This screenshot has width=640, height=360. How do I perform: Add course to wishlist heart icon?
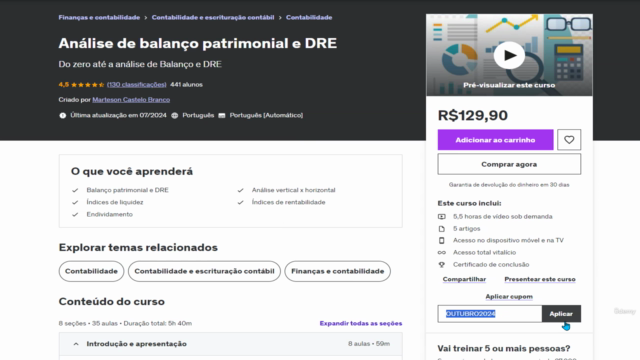click(569, 140)
